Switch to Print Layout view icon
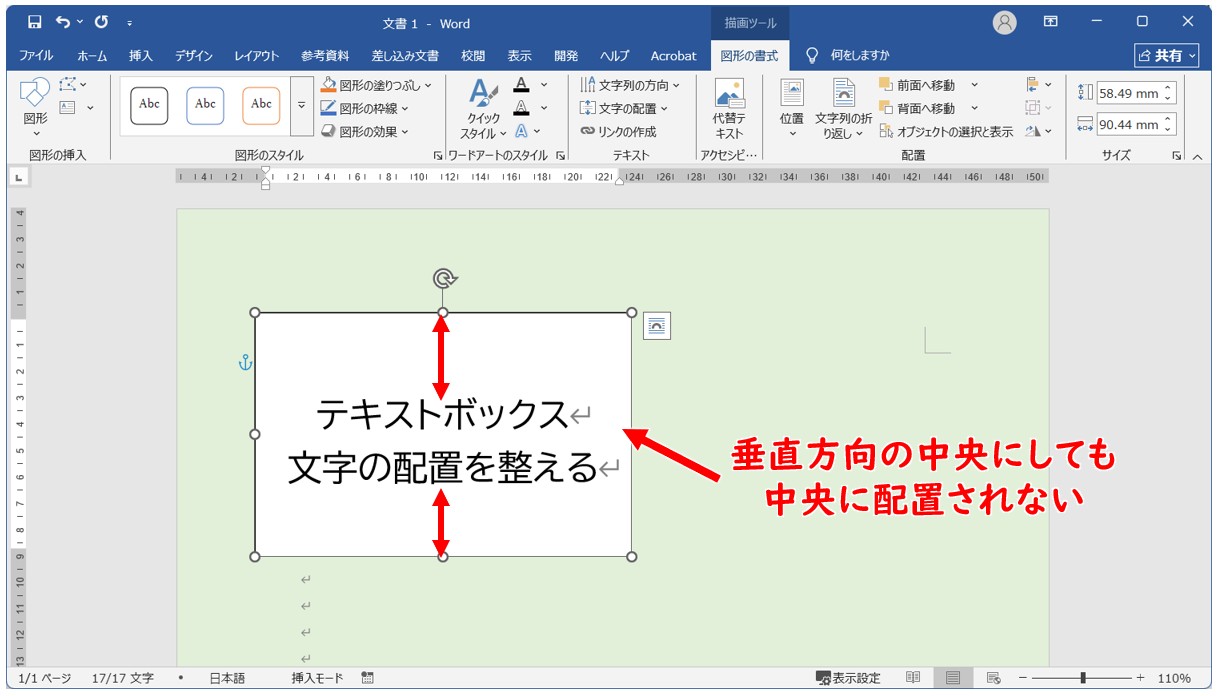 (x=952, y=678)
